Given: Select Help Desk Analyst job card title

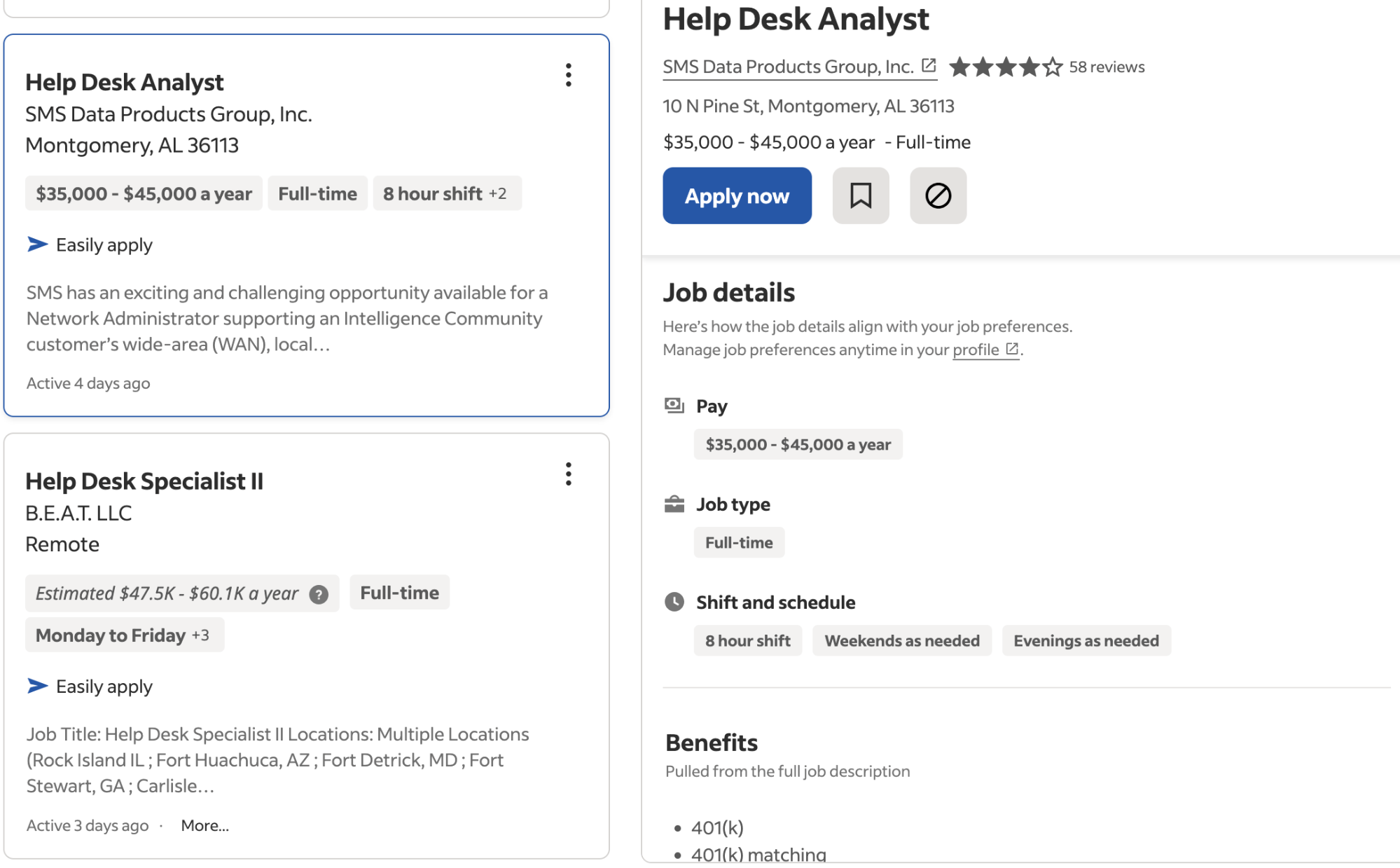Looking at the screenshot, I should 124,82.
